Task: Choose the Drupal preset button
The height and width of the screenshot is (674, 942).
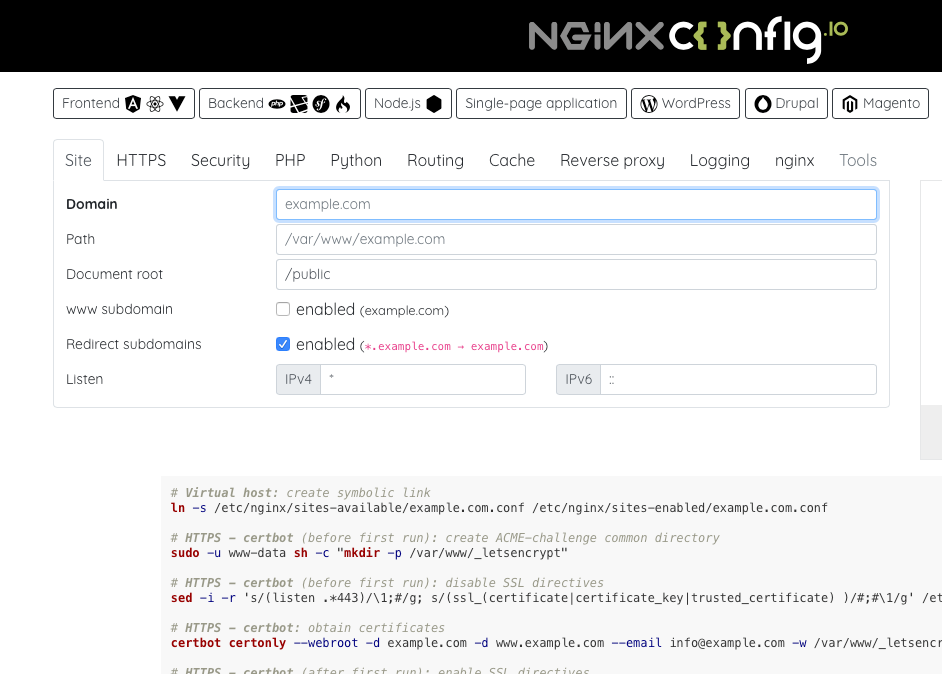Action: coord(786,103)
